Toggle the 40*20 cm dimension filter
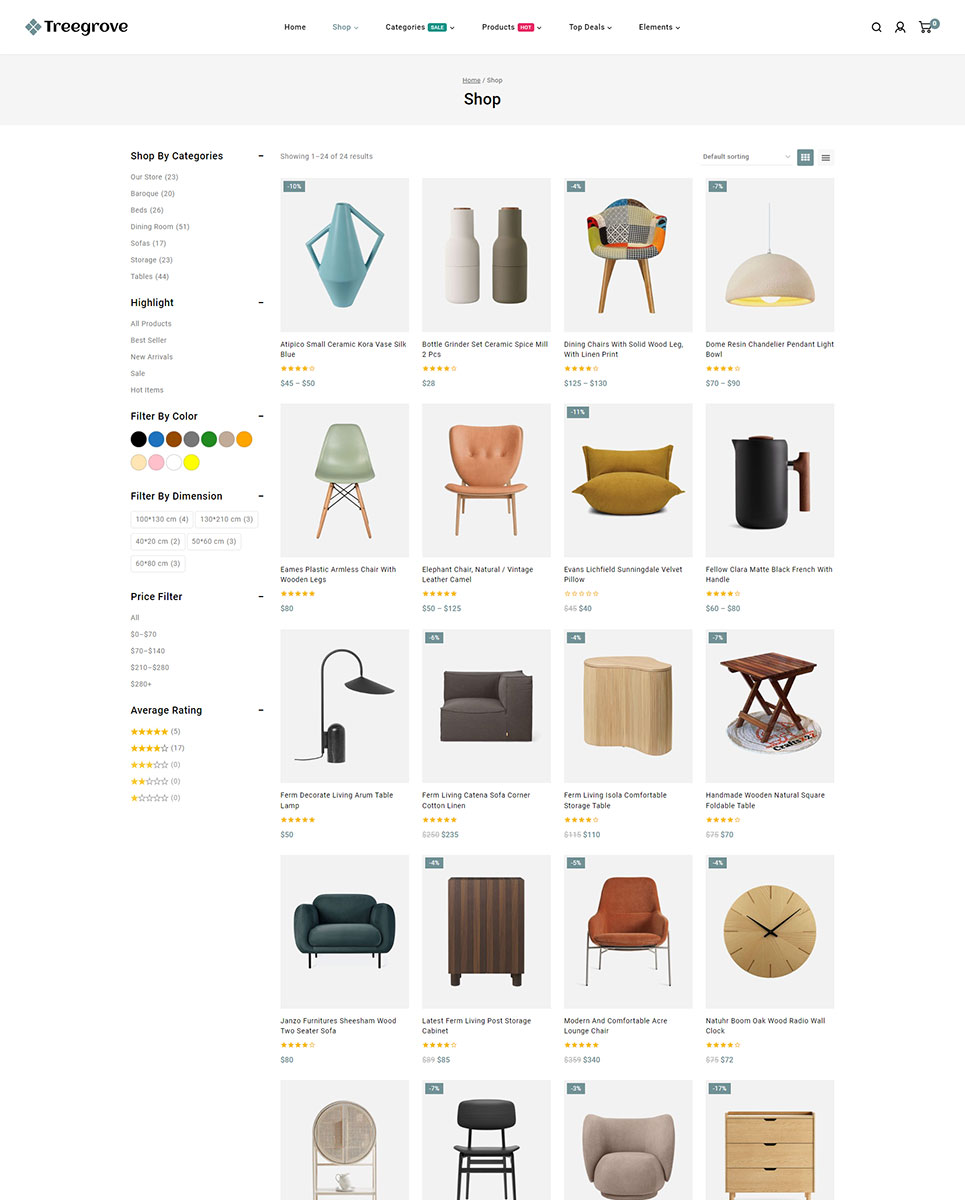The image size is (965, 1200). pyautogui.click(x=158, y=541)
